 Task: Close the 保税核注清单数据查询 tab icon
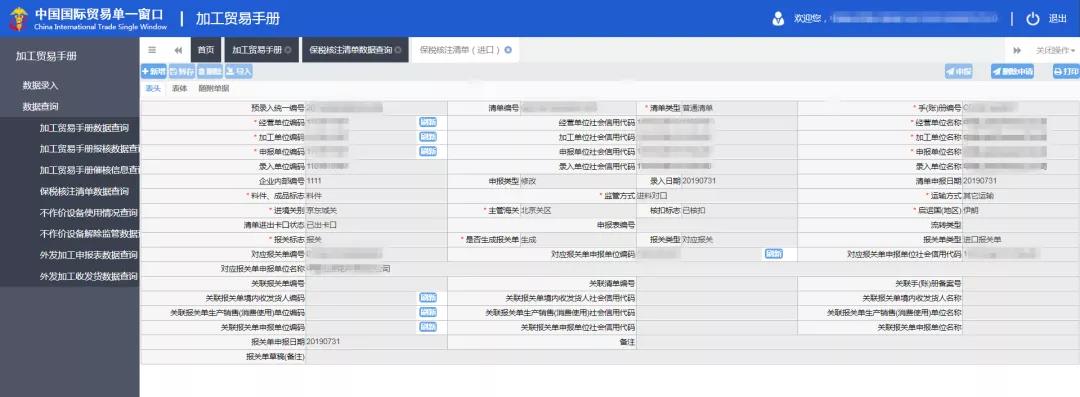[x=398, y=50]
